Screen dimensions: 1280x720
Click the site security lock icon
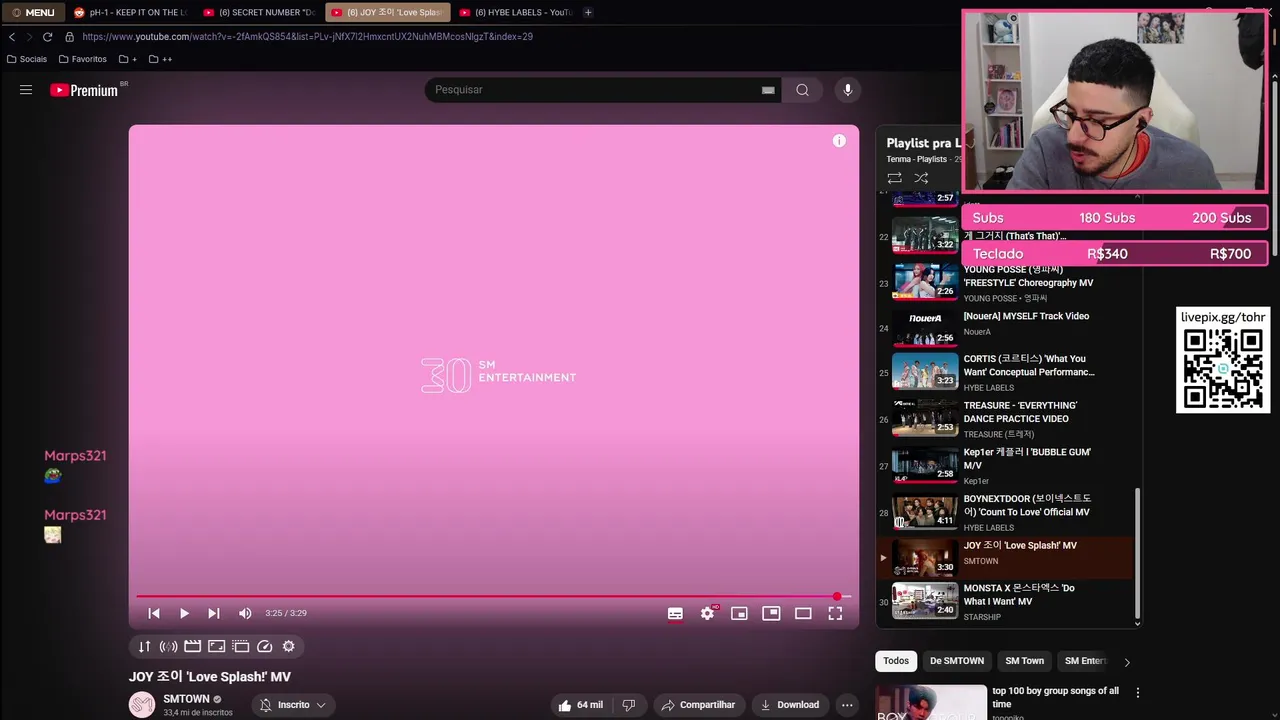[69, 37]
